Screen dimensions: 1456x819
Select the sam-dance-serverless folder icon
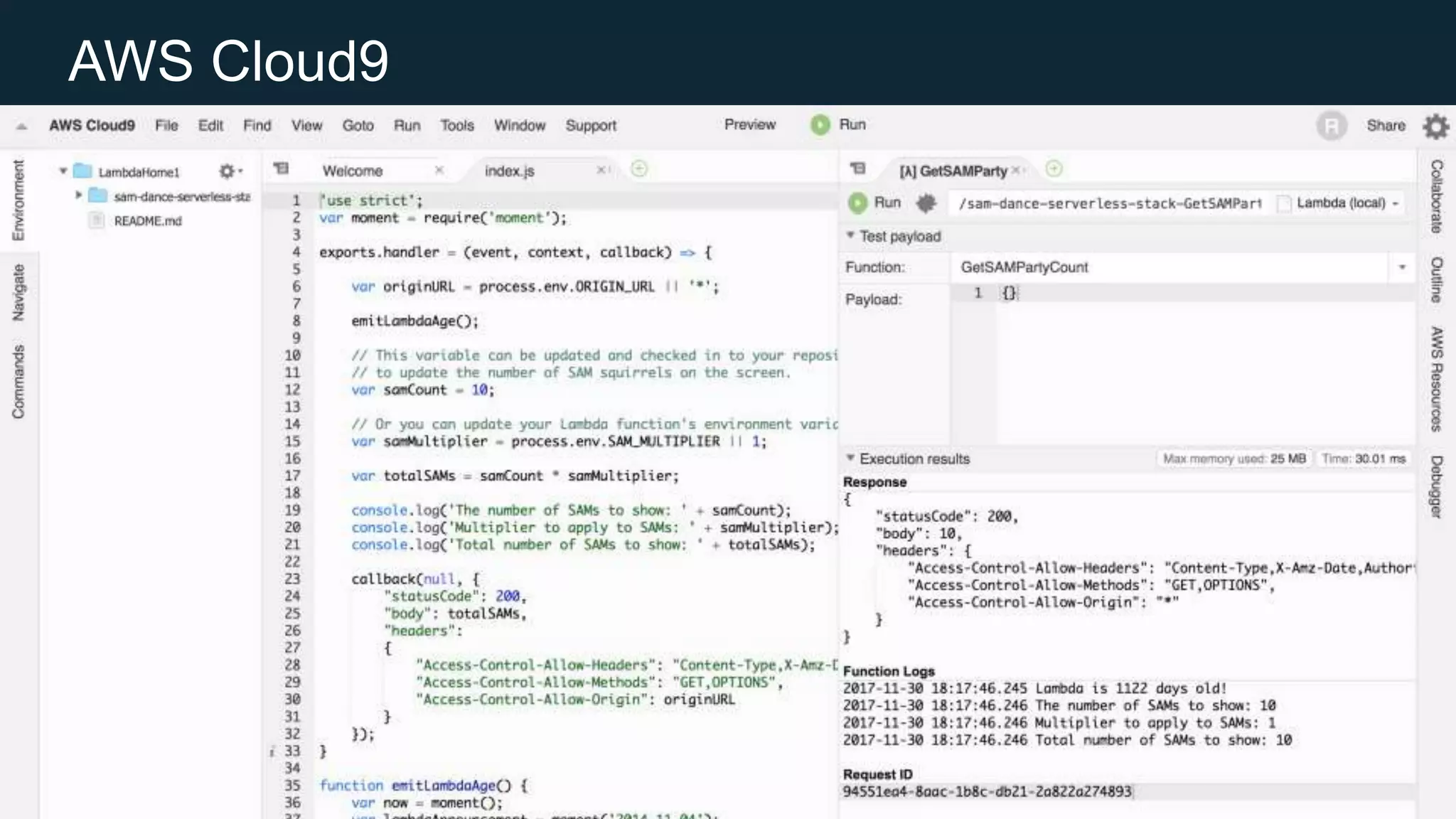coord(97,196)
